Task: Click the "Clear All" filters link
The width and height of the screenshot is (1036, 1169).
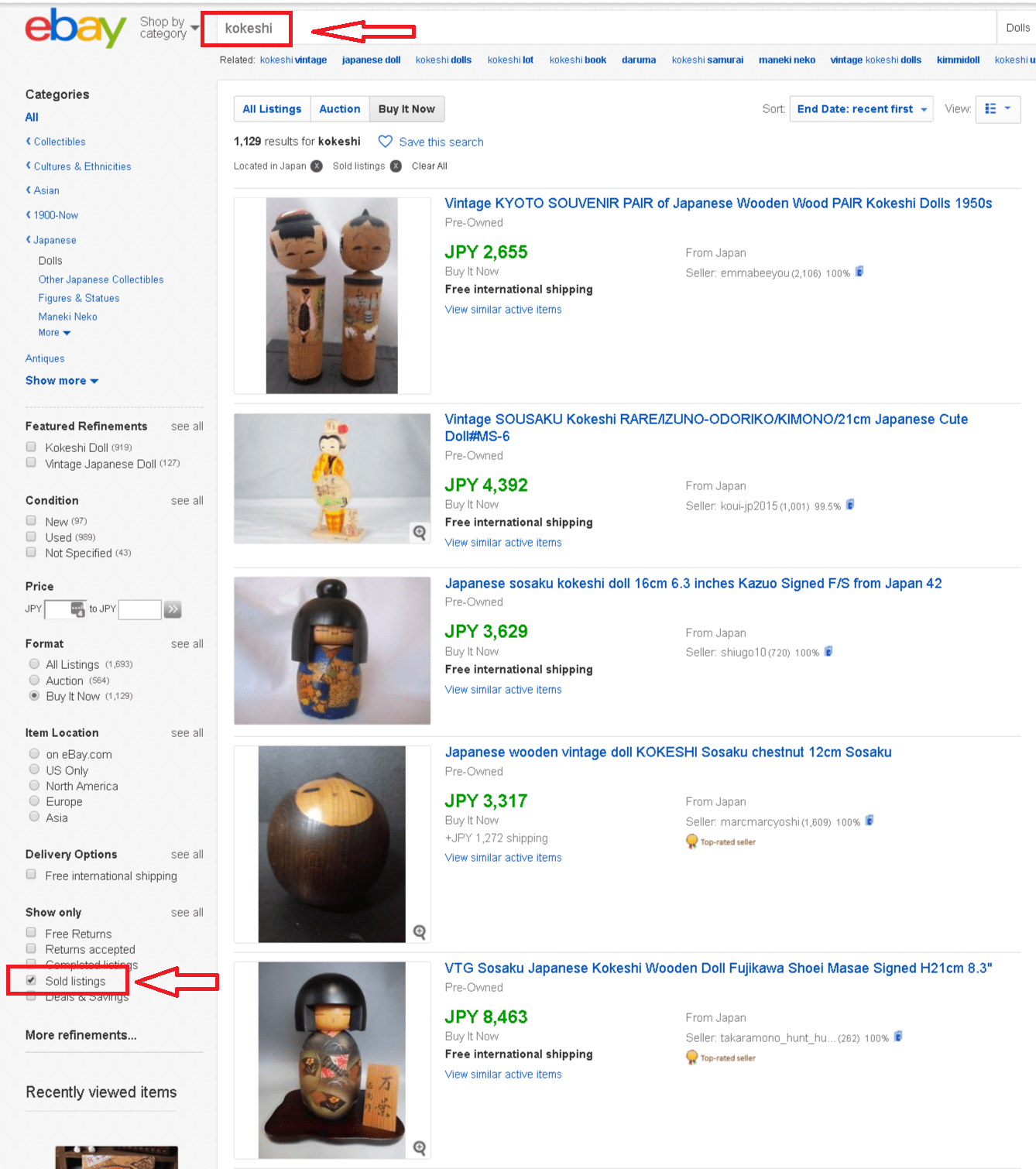Action: [429, 166]
